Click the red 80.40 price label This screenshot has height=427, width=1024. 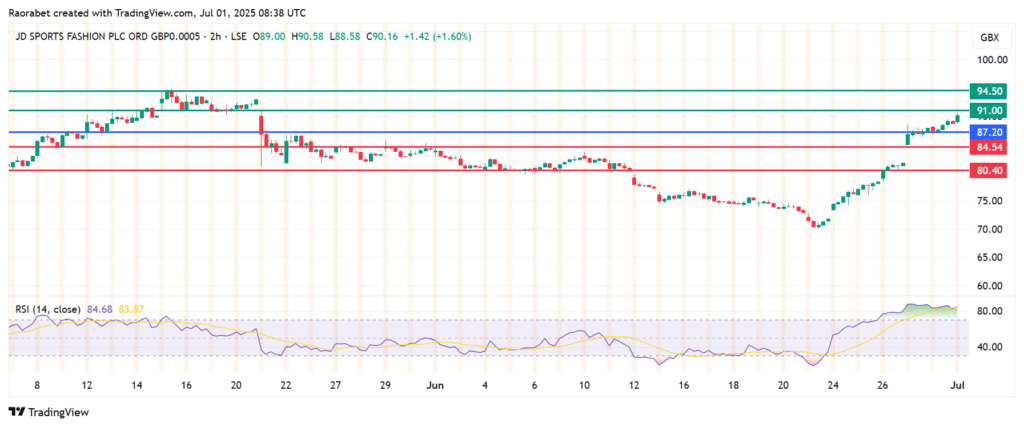[x=989, y=171]
